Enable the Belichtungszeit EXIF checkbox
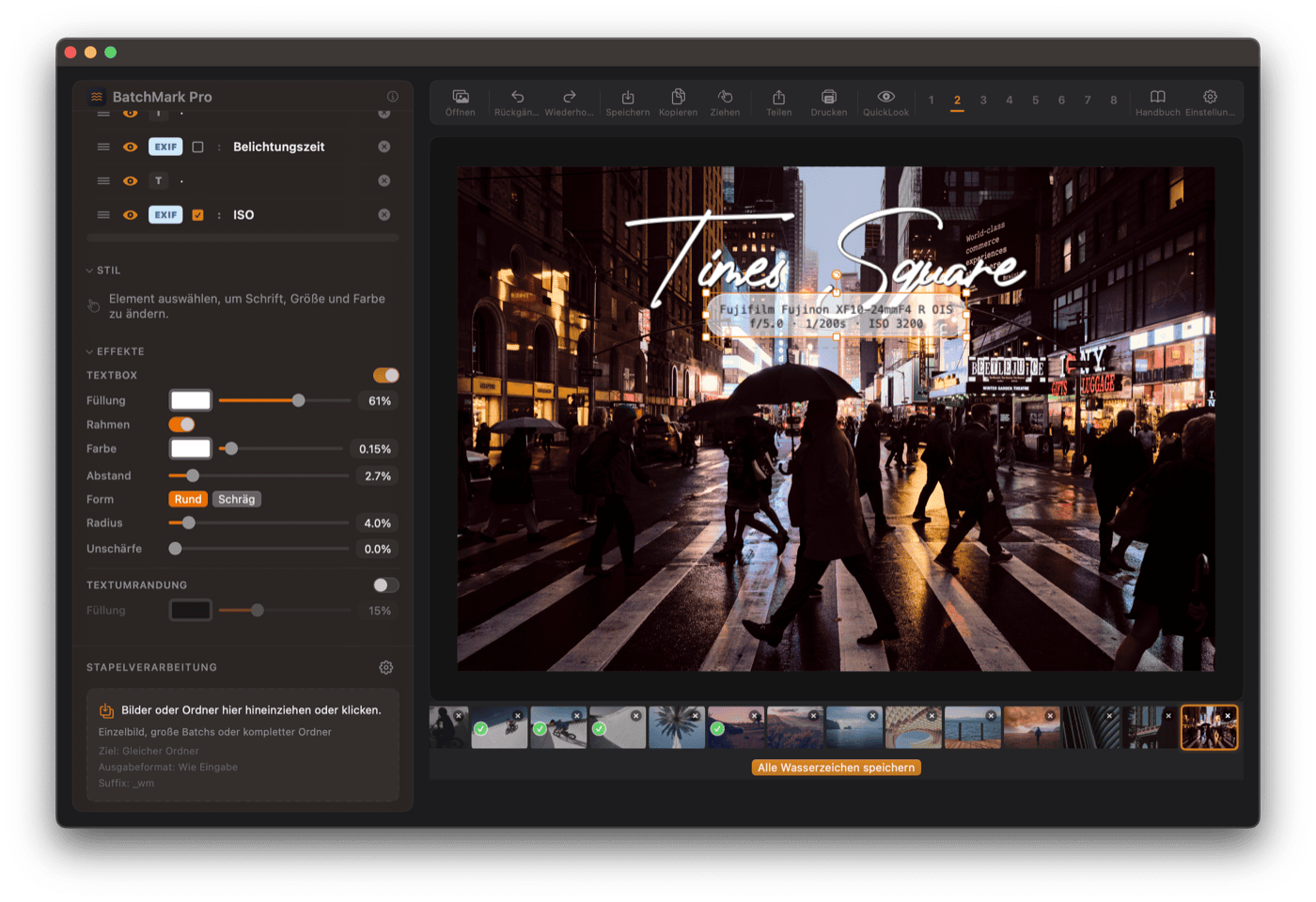 pos(198,146)
